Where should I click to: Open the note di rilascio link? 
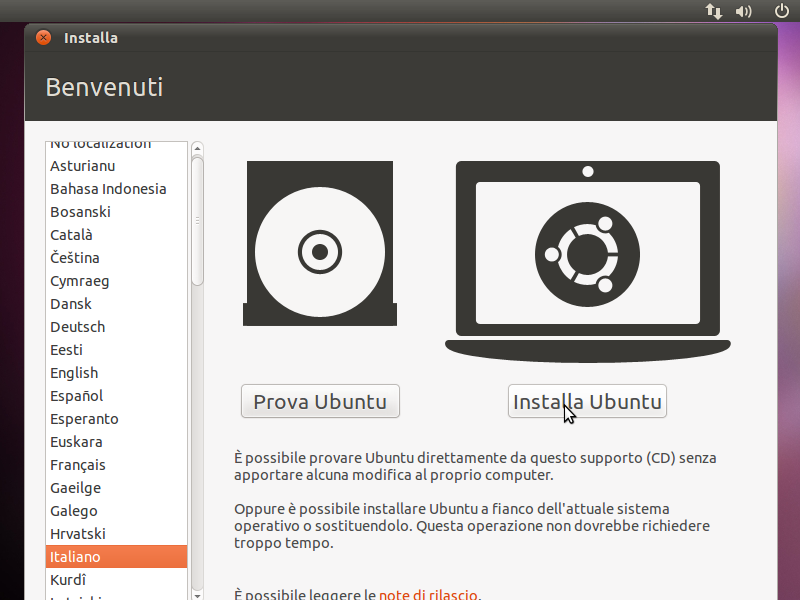coord(428,594)
